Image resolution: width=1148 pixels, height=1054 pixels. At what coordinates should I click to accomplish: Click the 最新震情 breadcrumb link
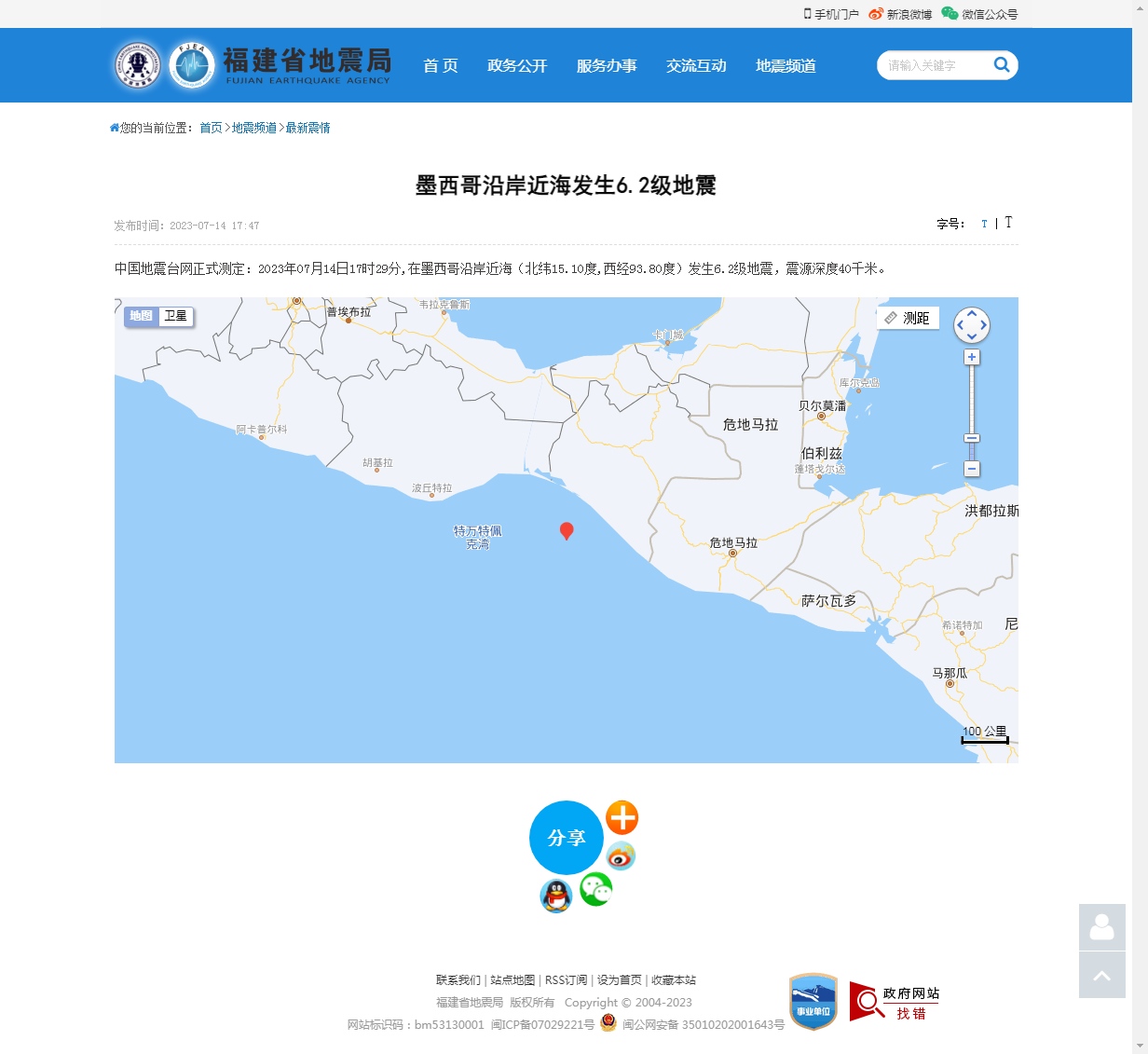point(307,128)
